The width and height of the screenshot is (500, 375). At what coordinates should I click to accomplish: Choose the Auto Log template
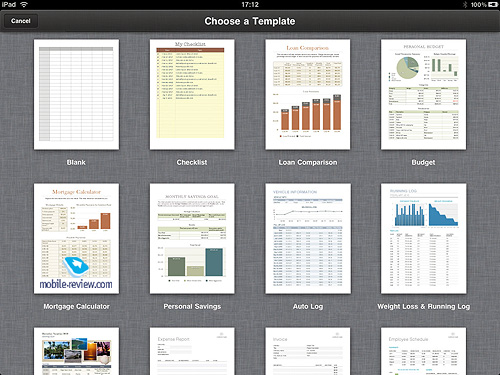pos(308,239)
